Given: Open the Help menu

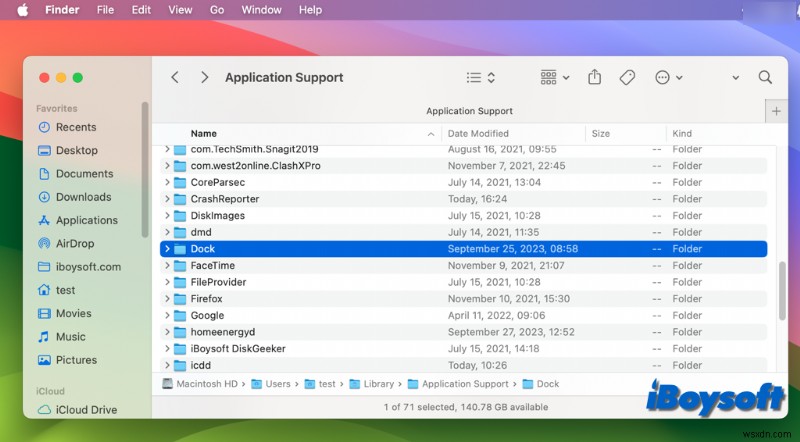Looking at the screenshot, I should 310,10.
